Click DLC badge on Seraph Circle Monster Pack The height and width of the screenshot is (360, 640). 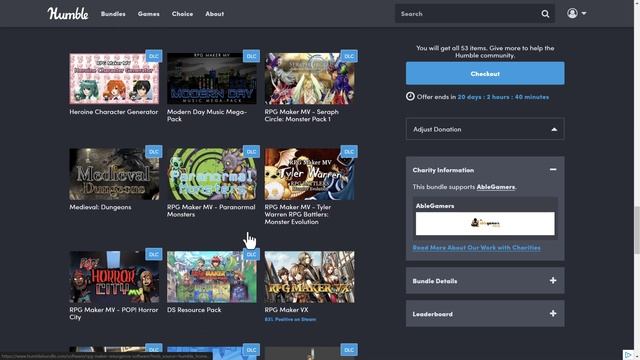(349, 56)
